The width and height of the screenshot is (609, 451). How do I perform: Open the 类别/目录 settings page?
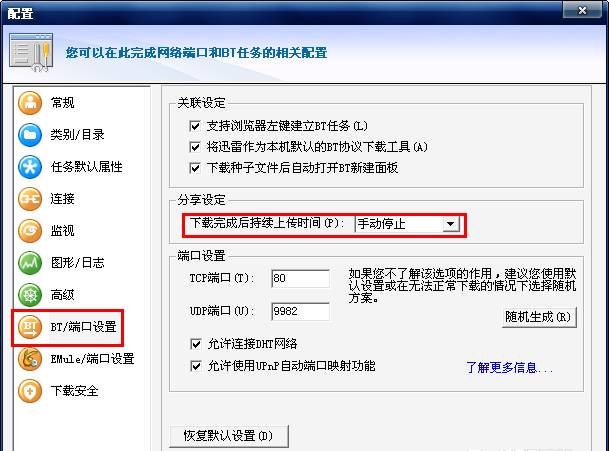pyautogui.click(x=77, y=135)
